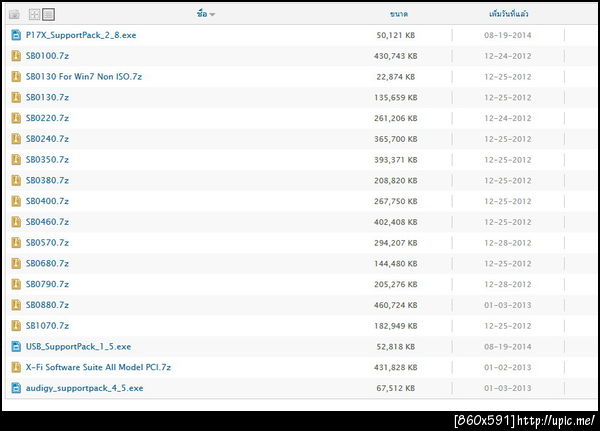The height and width of the screenshot is (431, 600).
Task: Click the size value 460,724 KB
Action: pos(396,305)
